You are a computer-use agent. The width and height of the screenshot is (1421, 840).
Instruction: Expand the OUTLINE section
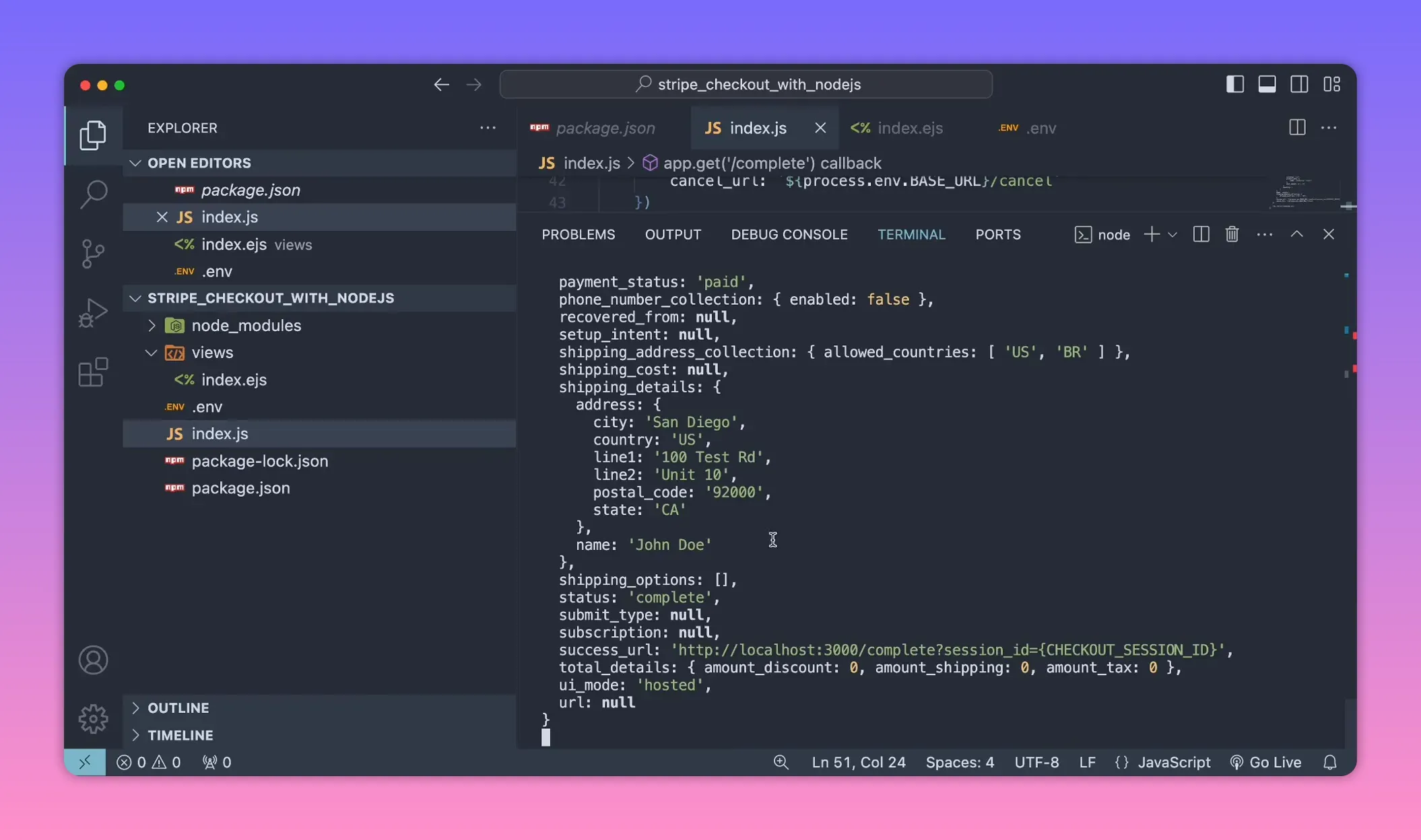point(137,707)
